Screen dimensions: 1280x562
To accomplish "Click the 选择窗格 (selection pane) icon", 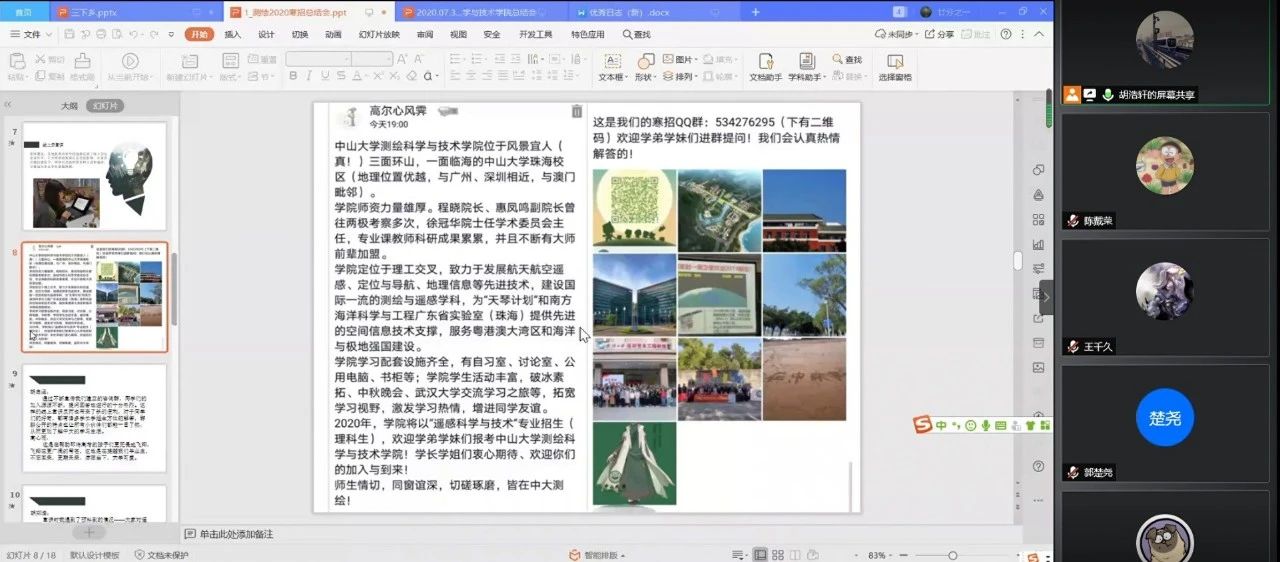I will [894, 61].
